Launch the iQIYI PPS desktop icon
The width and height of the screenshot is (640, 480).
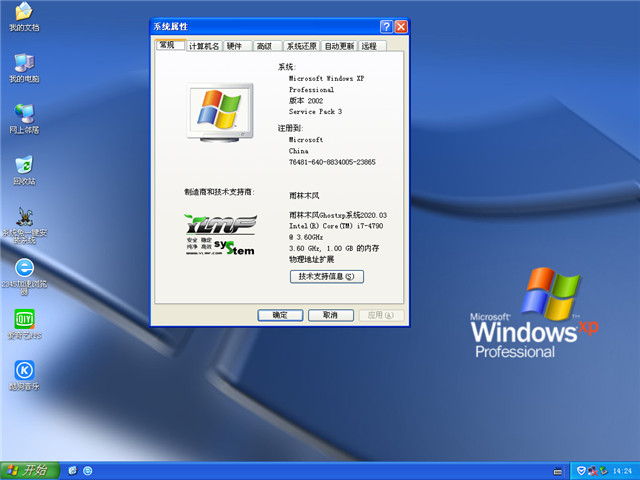coord(24,324)
